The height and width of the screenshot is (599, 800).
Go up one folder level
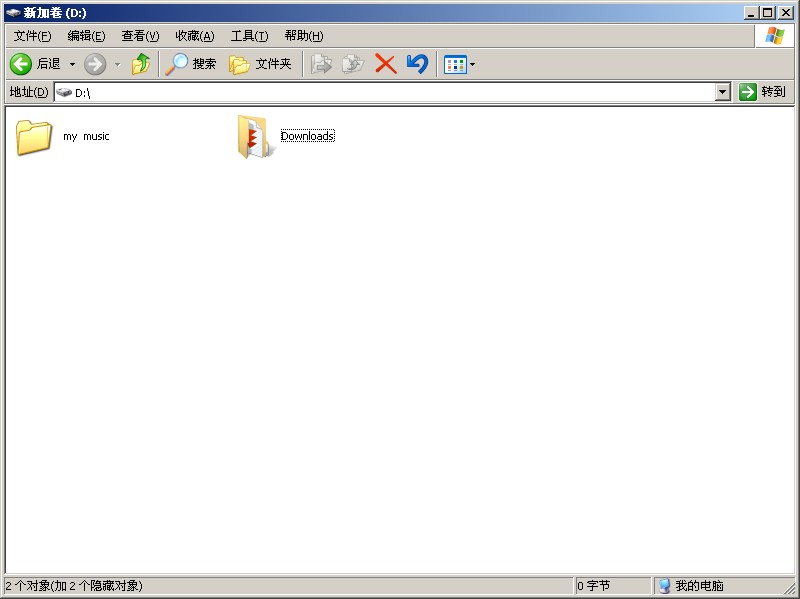point(141,64)
